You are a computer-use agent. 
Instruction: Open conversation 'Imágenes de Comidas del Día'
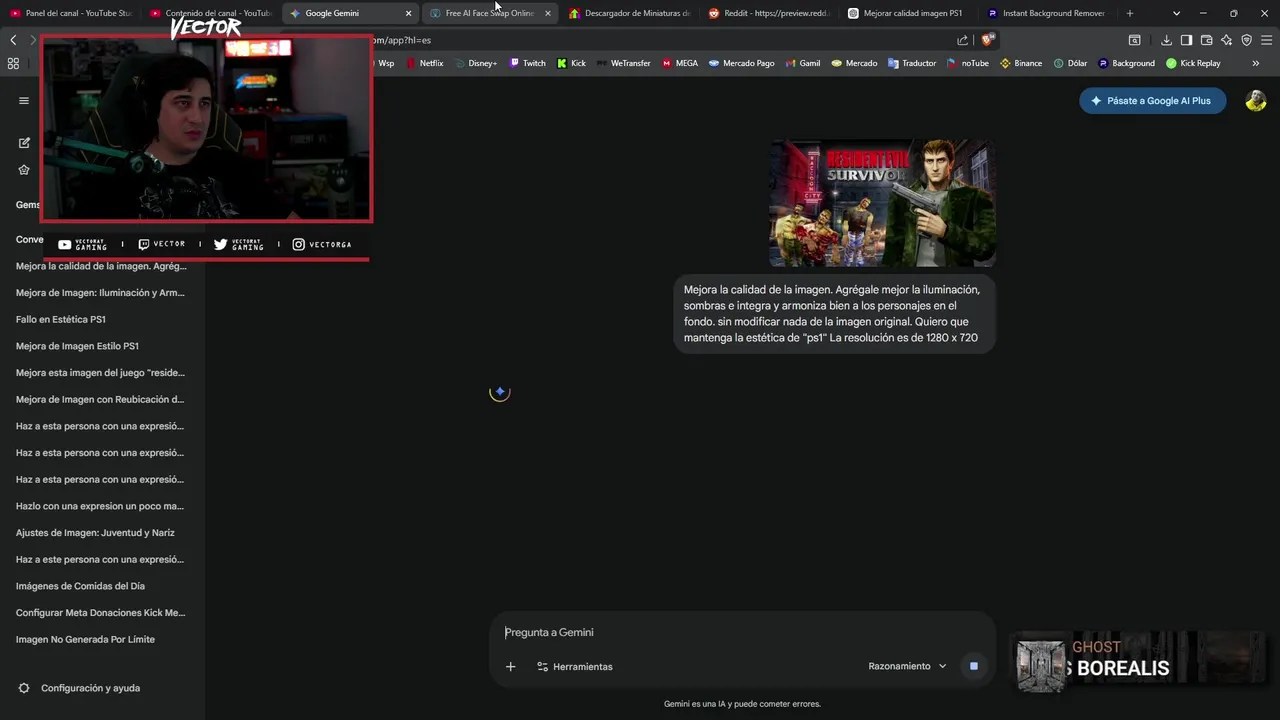pyautogui.click(x=80, y=586)
